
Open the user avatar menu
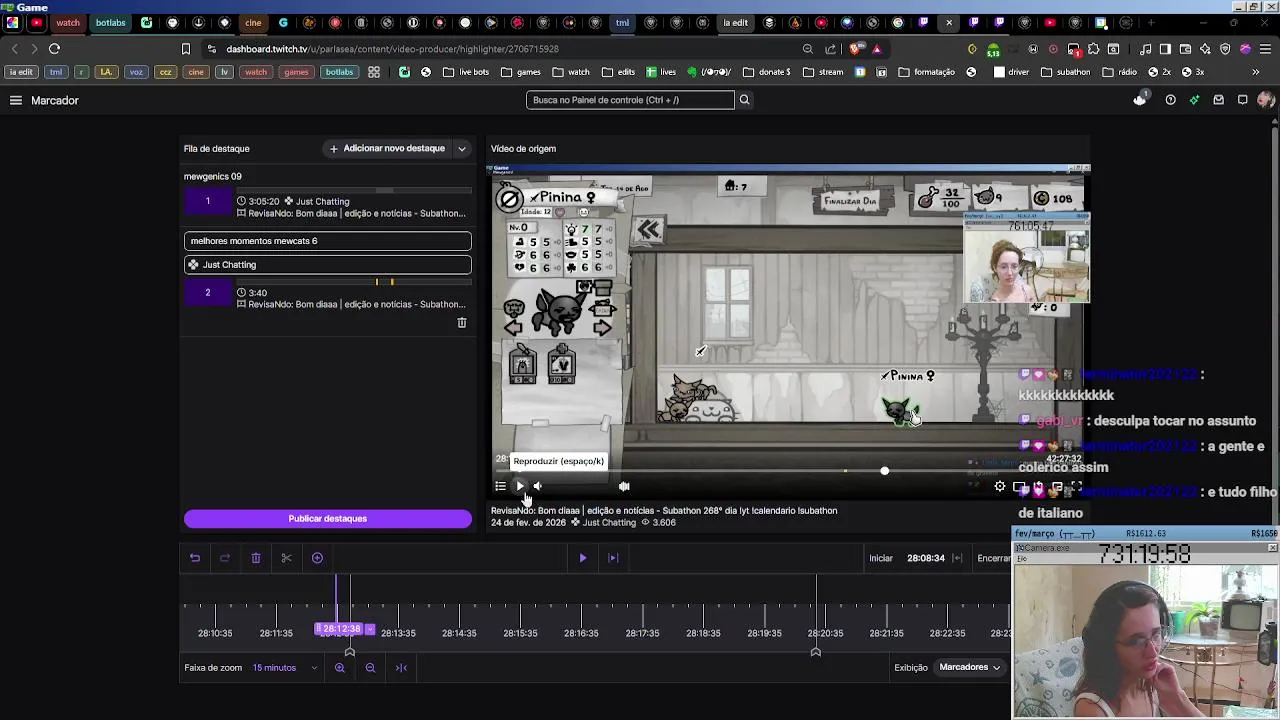point(1266,100)
